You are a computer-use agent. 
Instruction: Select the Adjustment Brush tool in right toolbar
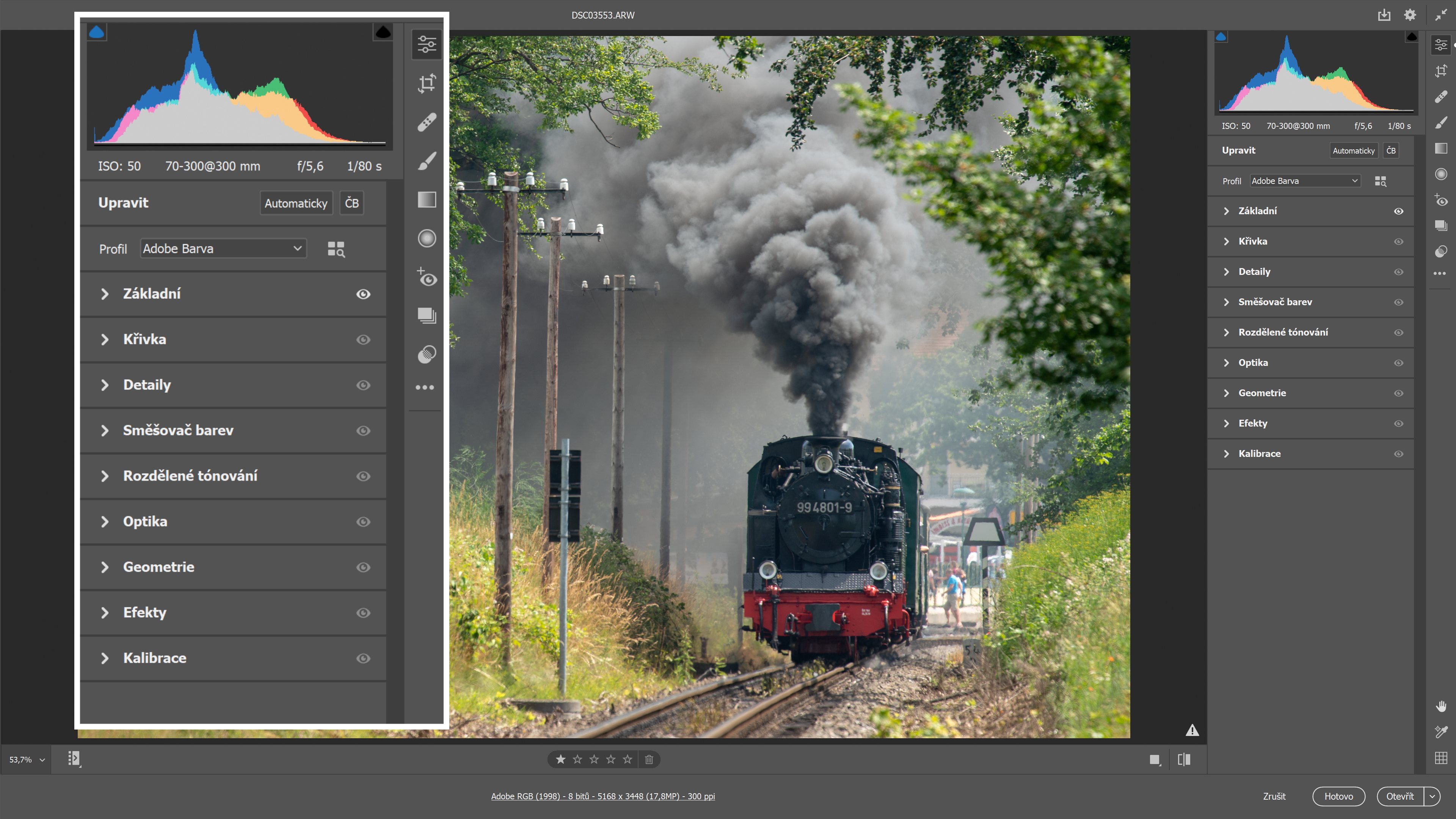(1441, 122)
